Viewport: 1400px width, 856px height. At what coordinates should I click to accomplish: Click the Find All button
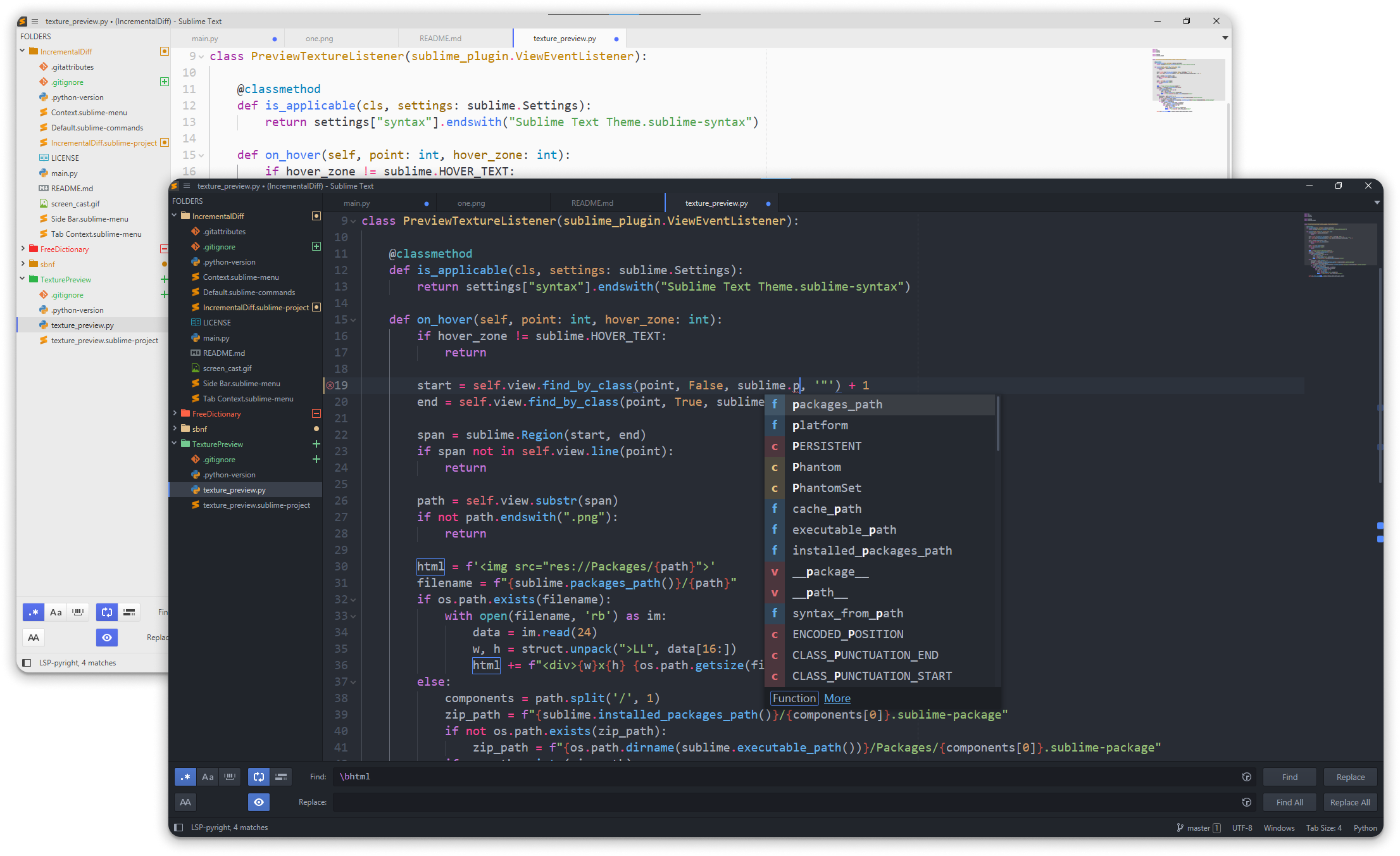1290,802
